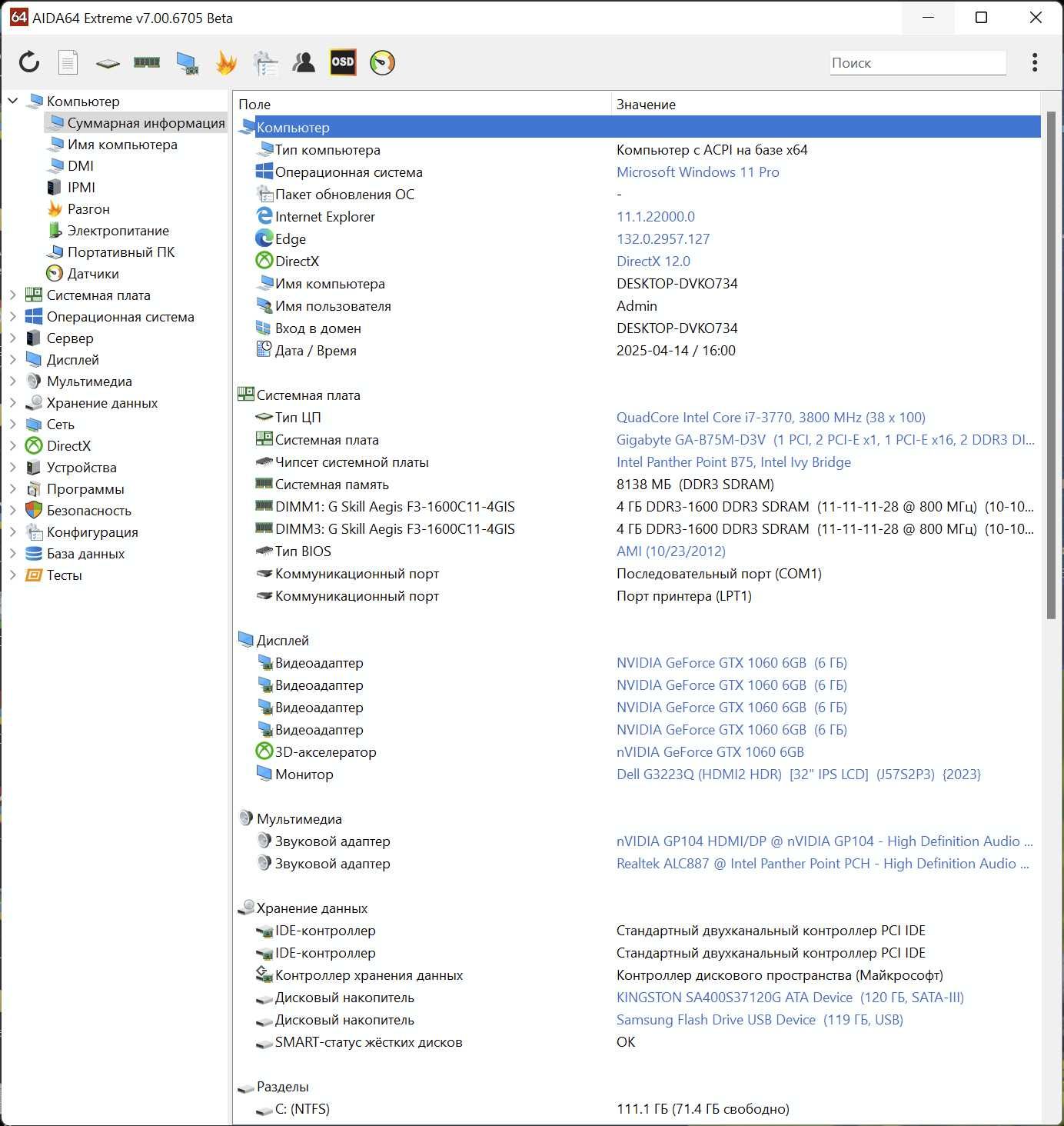1064x1126 pixels.
Task: Open KINGSTON SA400S37120G drive link
Action: 790,997
